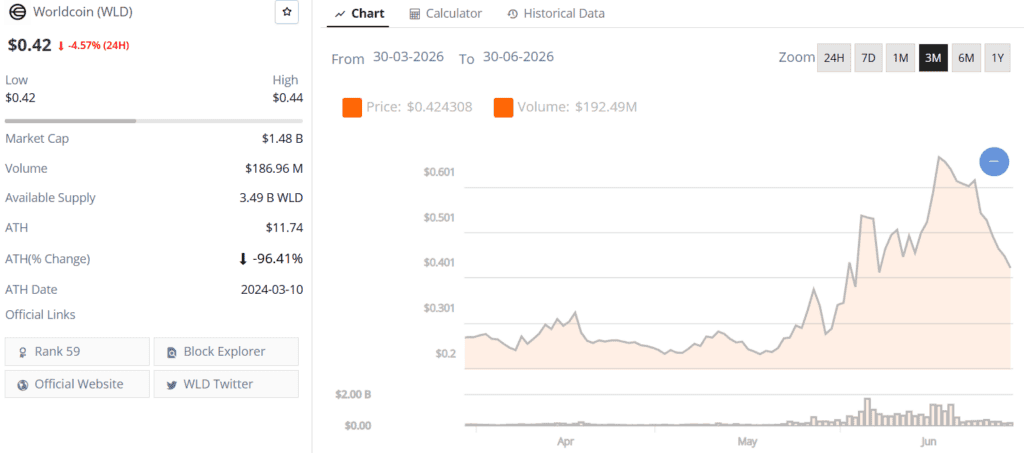This screenshot has height=453, width=1024.
Task: Click the low-high price range bar
Action: pyautogui.click(x=153, y=121)
